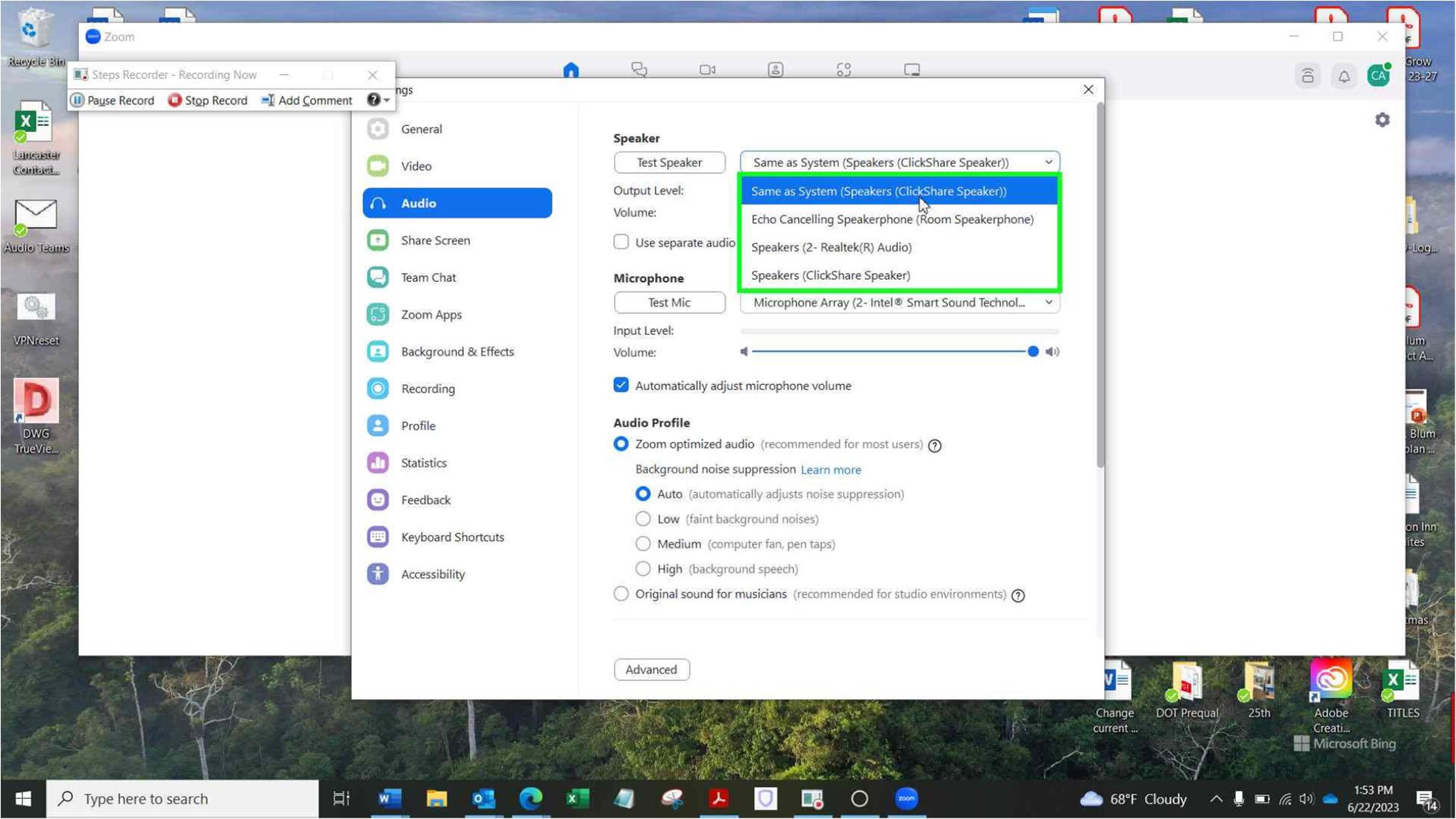Open Zoom Apps top icon
The image size is (1456, 819).
[x=844, y=69]
